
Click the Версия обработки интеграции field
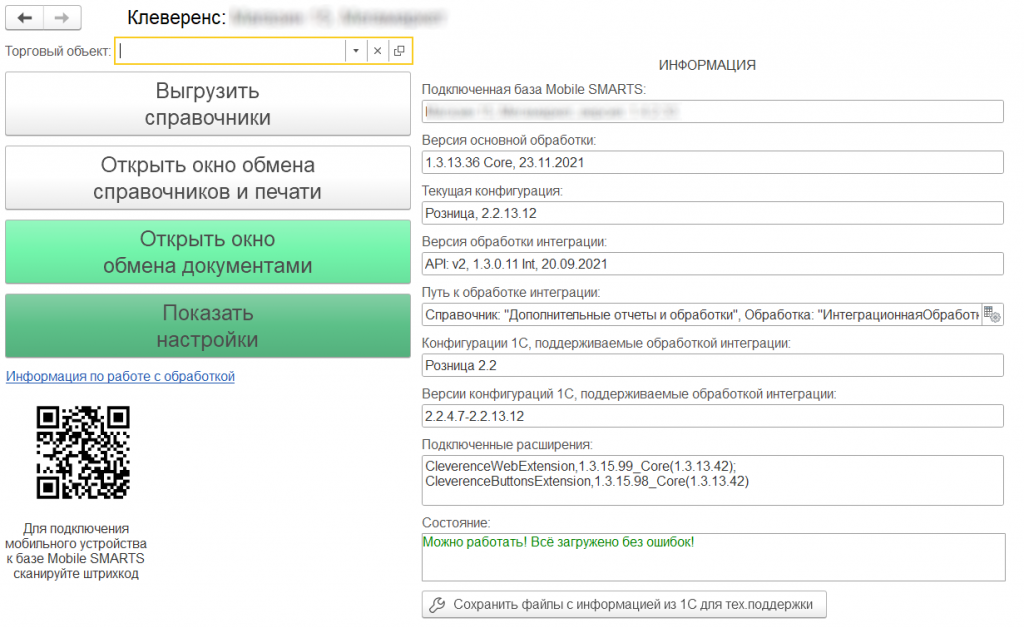pos(712,264)
